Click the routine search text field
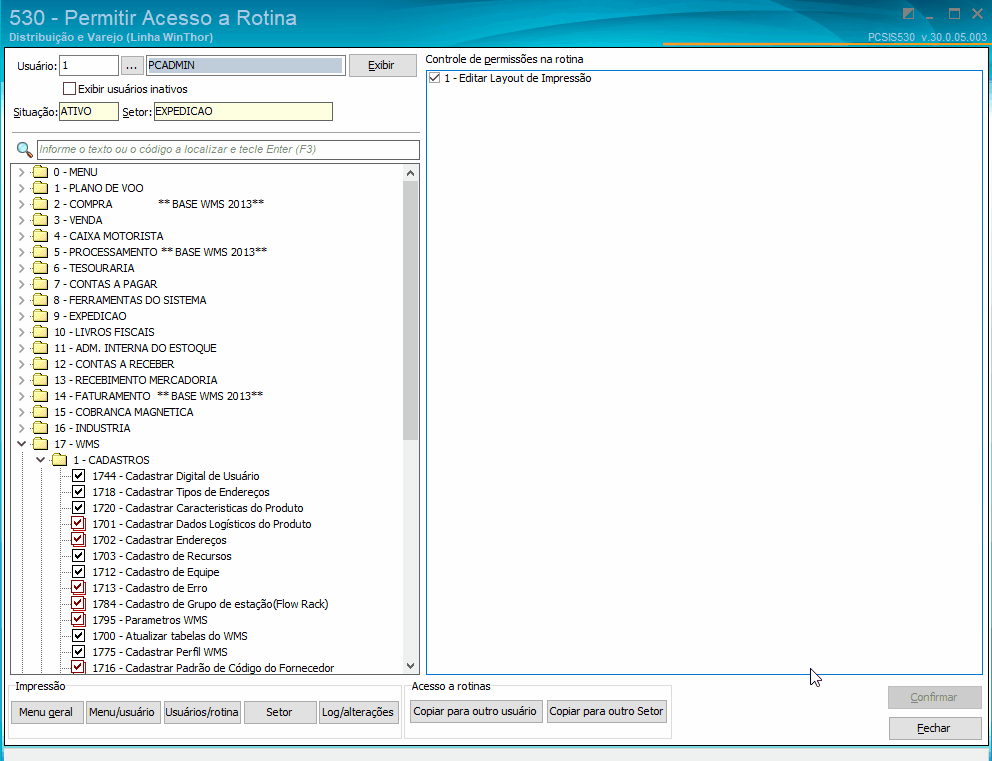 [x=228, y=150]
